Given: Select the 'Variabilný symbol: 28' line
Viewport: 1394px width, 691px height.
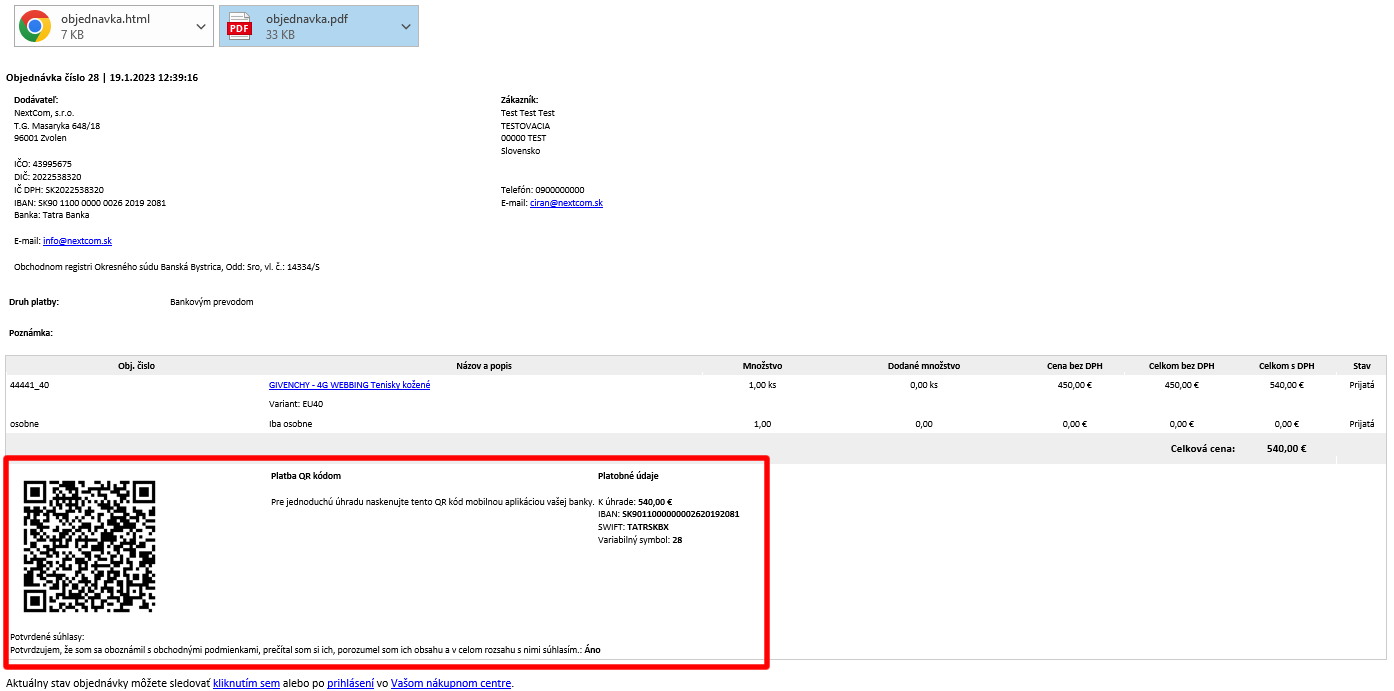Looking at the screenshot, I should pyautogui.click(x=640, y=540).
